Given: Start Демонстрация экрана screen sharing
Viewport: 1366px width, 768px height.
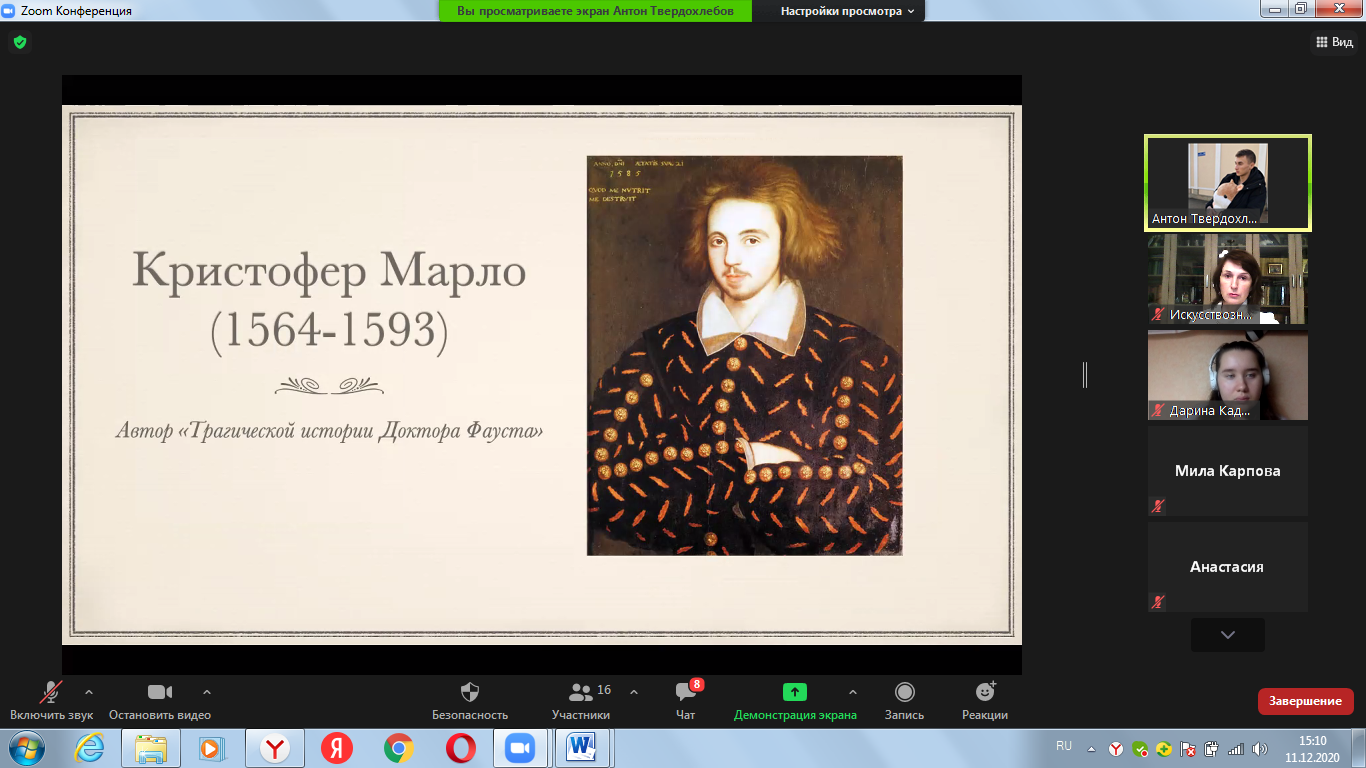Looking at the screenshot, I should coord(795,700).
